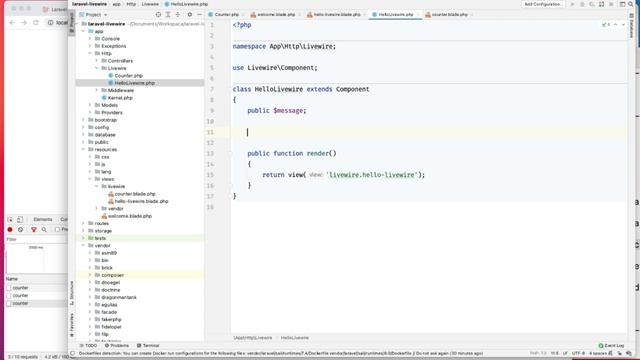This screenshot has height=360, width=640.
Task: Select hello-livewire.blade.php in the project tree
Action: tap(141, 201)
